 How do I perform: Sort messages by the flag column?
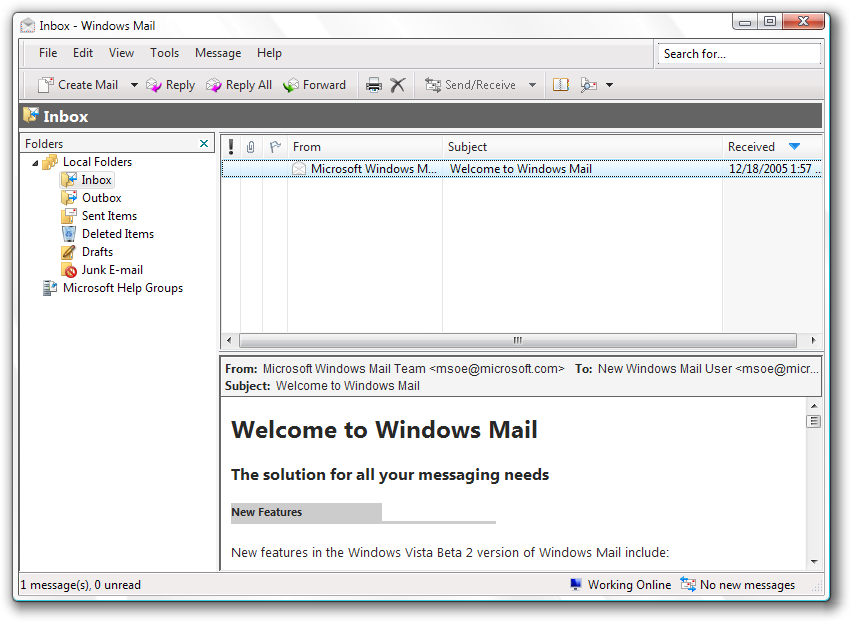point(275,147)
